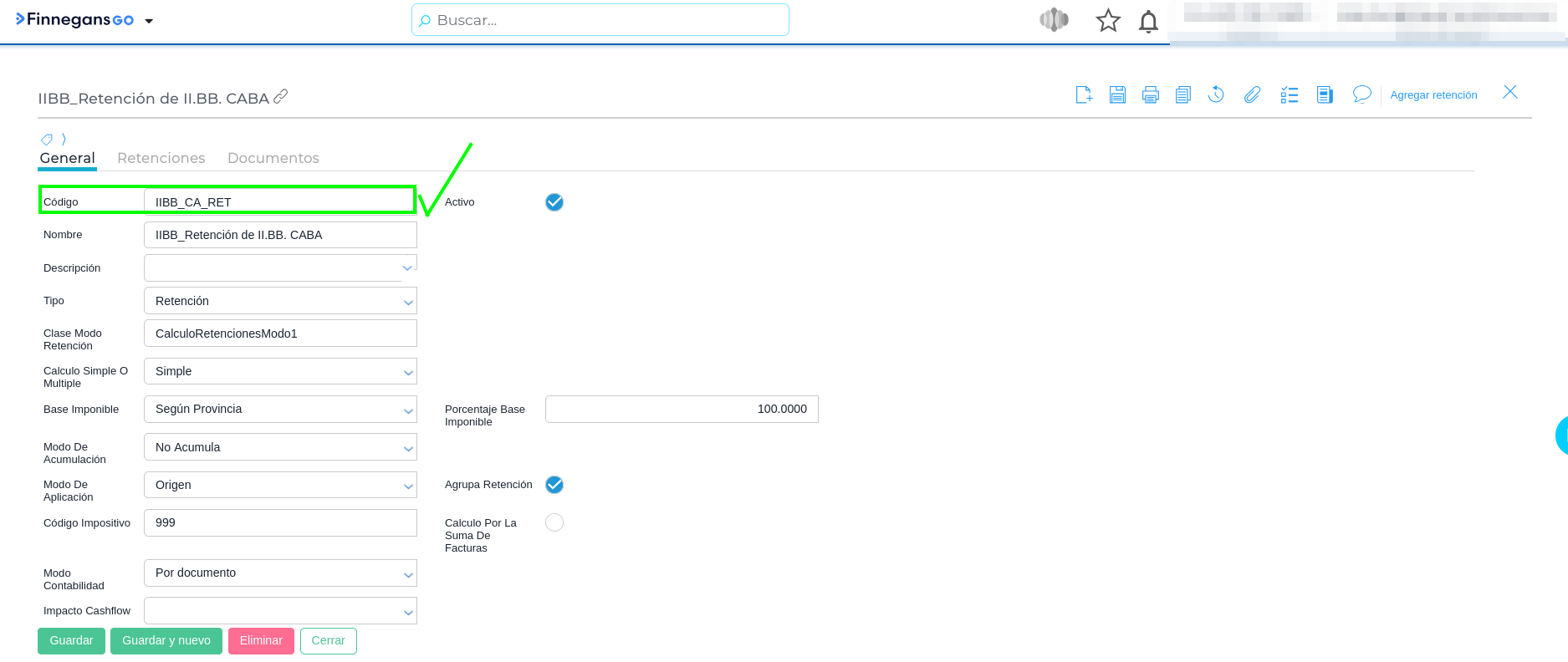
Task: Open the Tipo dropdown
Action: coord(280,301)
